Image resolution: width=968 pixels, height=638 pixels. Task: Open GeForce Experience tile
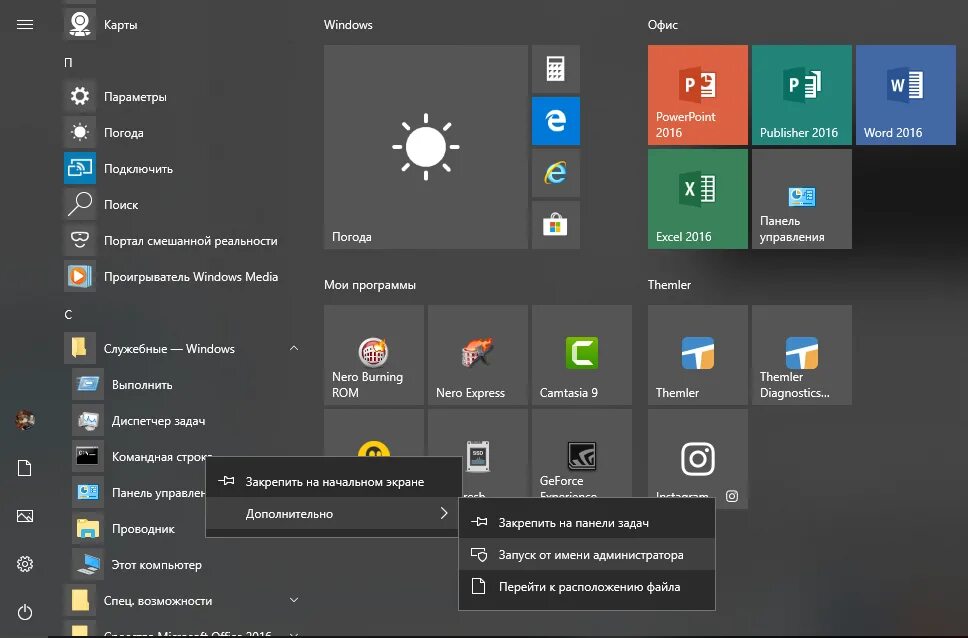point(582,453)
